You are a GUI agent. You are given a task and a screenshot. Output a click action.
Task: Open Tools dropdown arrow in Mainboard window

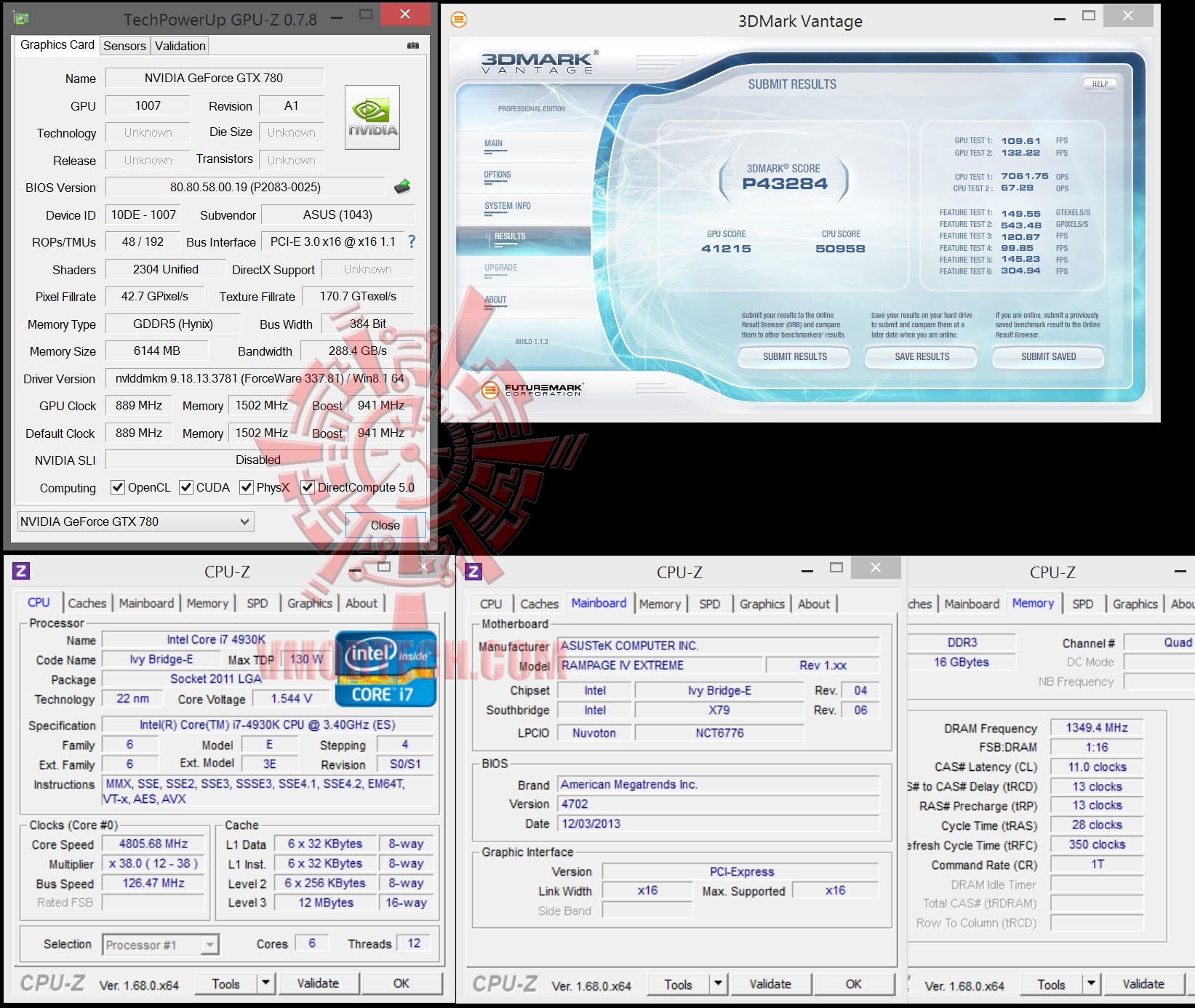[719, 984]
